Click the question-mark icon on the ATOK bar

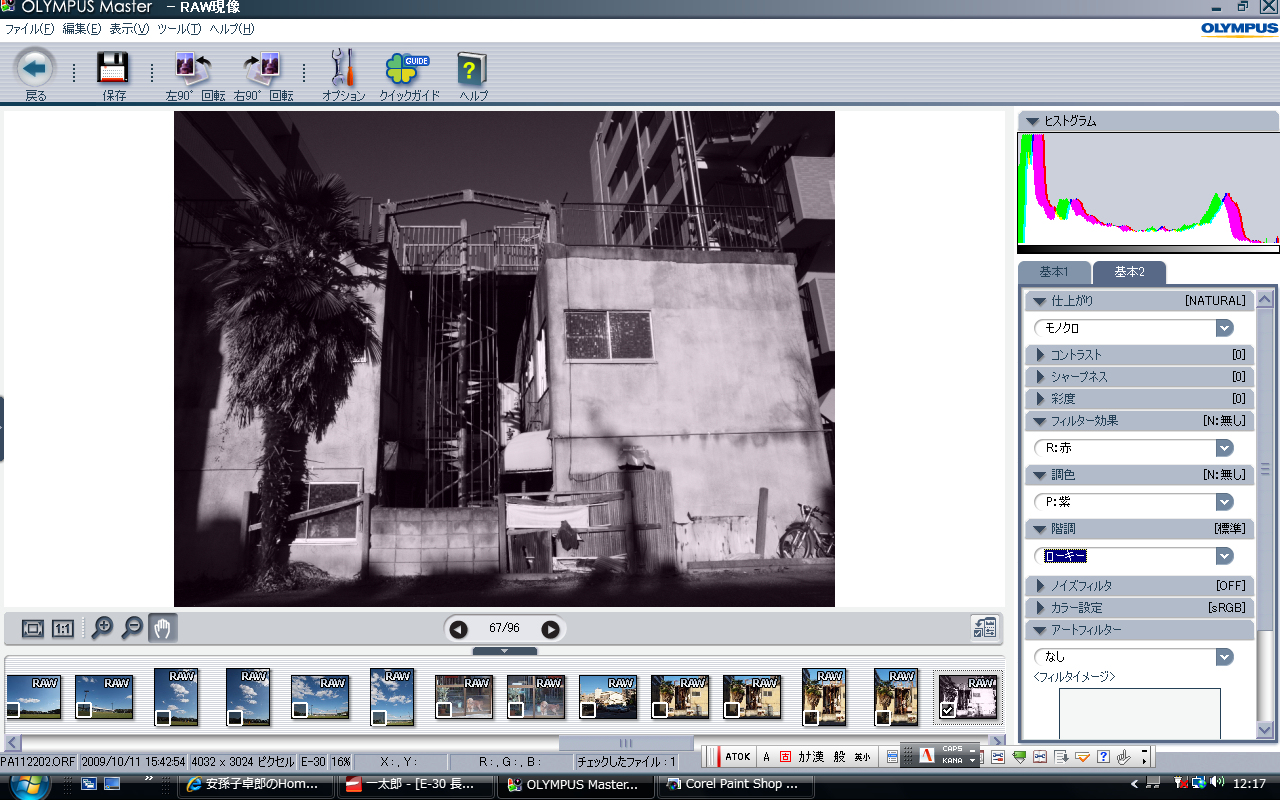tap(1103, 757)
